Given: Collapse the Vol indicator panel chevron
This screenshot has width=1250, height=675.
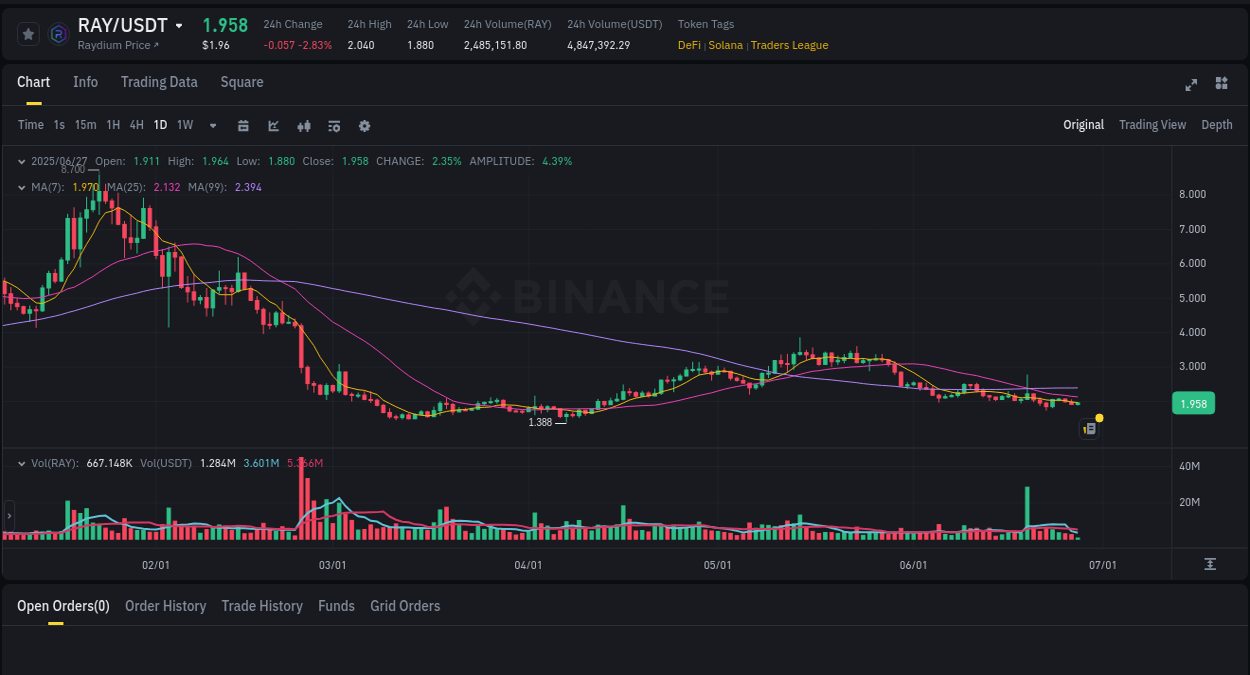Looking at the screenshot, I should tap(21, 462).
